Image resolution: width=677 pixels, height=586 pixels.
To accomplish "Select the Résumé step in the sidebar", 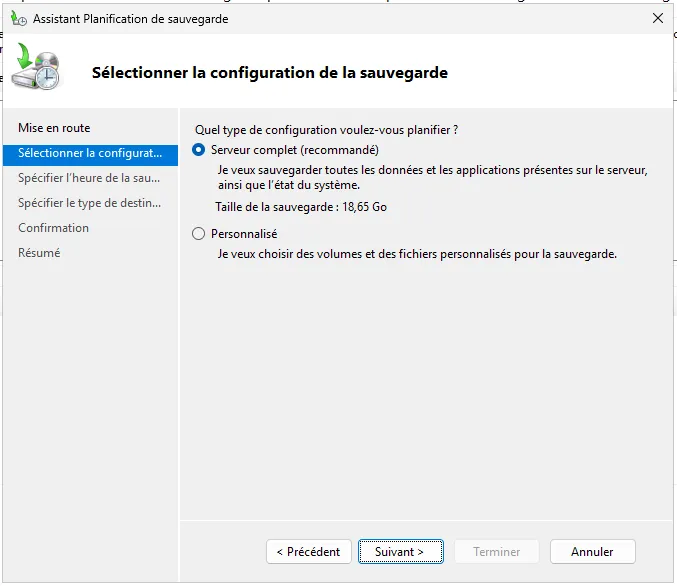I will click(39, 253).
